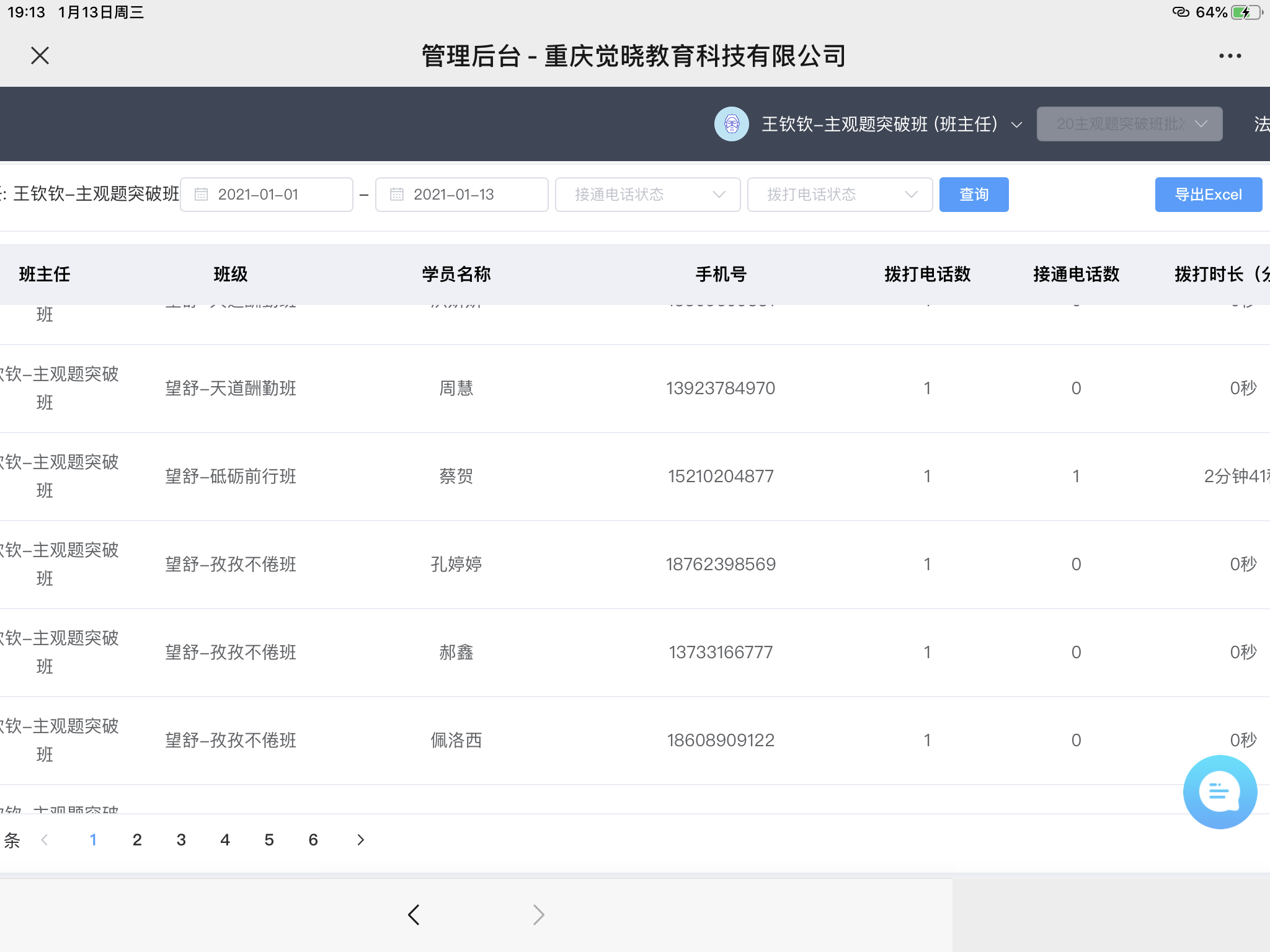Image resolution: width=1270 pixels, height=952 pixels.
Task: Click the 班级 column header
Action: 231,274
